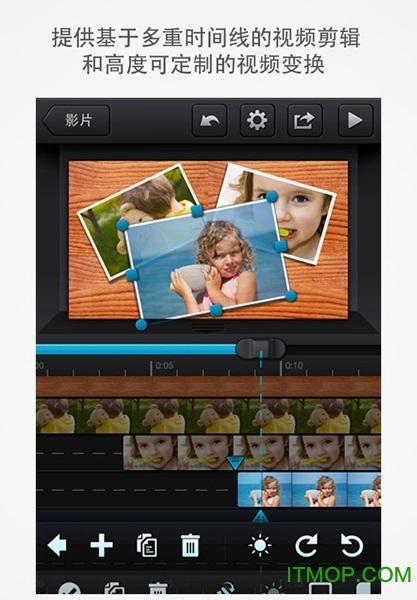Select the teddy bear video track
The width and height of the screenshot is (417, 600).
point(208,416)
